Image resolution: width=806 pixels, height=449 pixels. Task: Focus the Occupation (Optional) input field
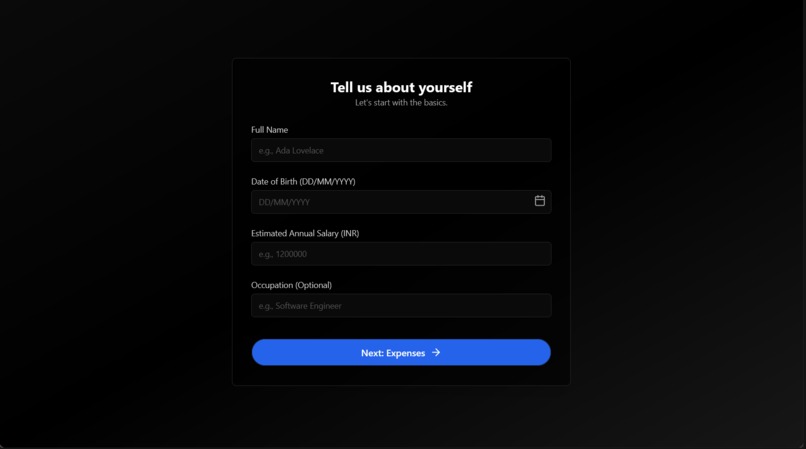pyautogui.click(x=401, y=306)
